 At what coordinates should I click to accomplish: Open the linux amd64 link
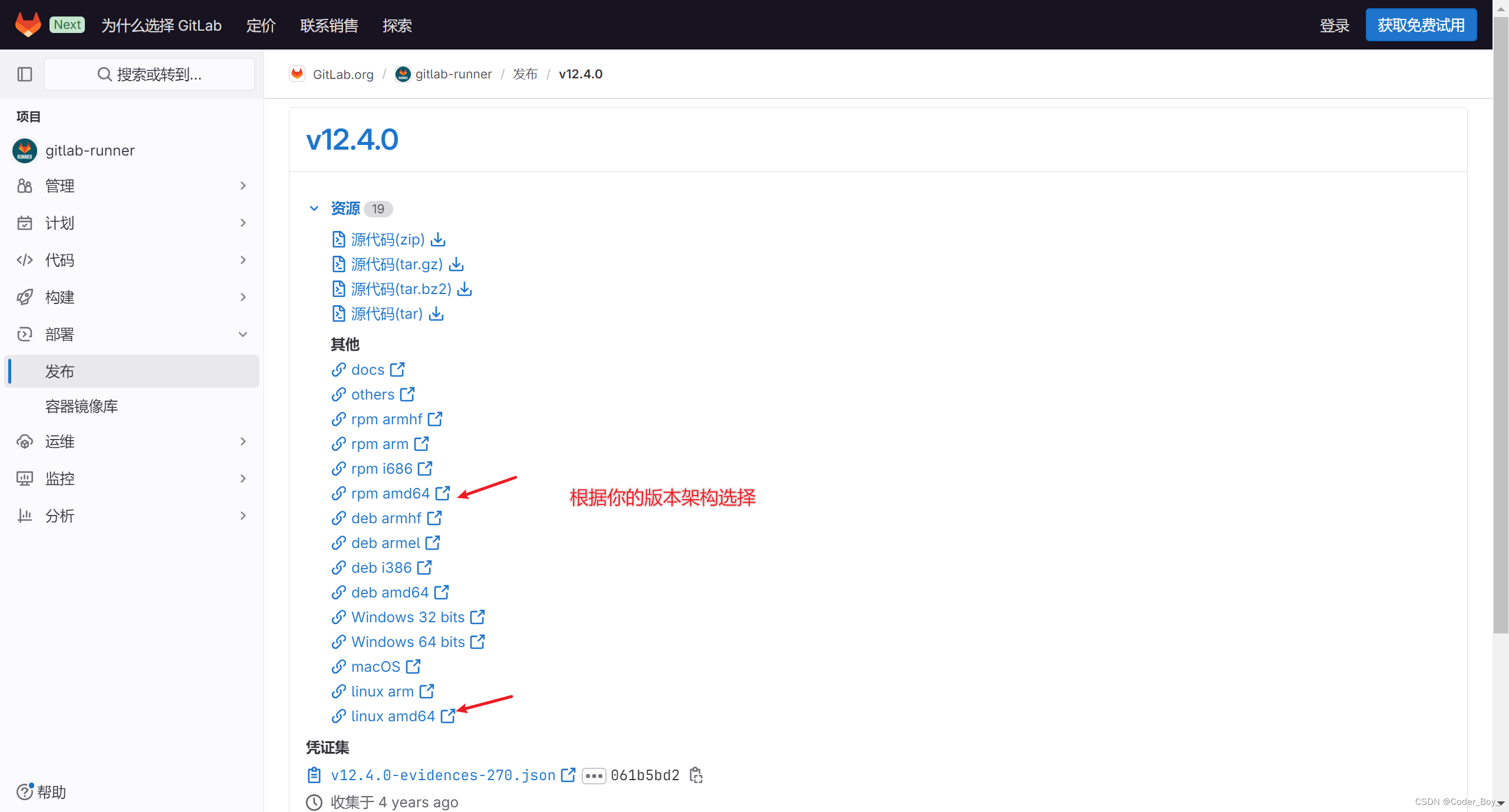tap(393, 716)
